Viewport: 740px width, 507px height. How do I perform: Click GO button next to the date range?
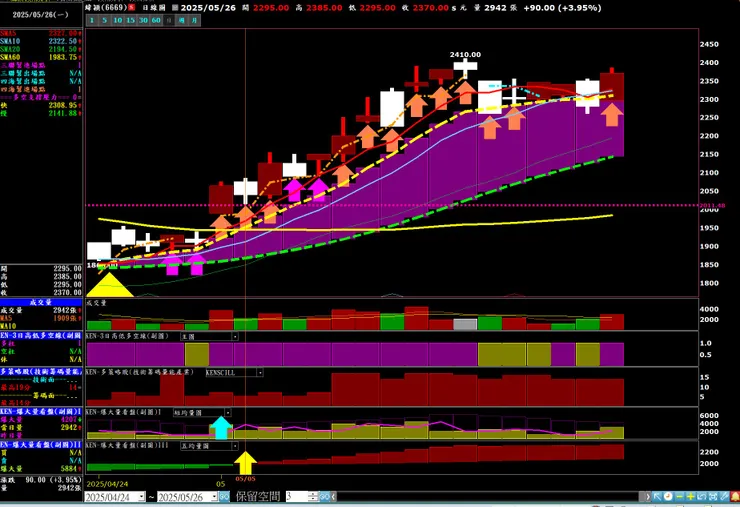[x=224, y=497]
